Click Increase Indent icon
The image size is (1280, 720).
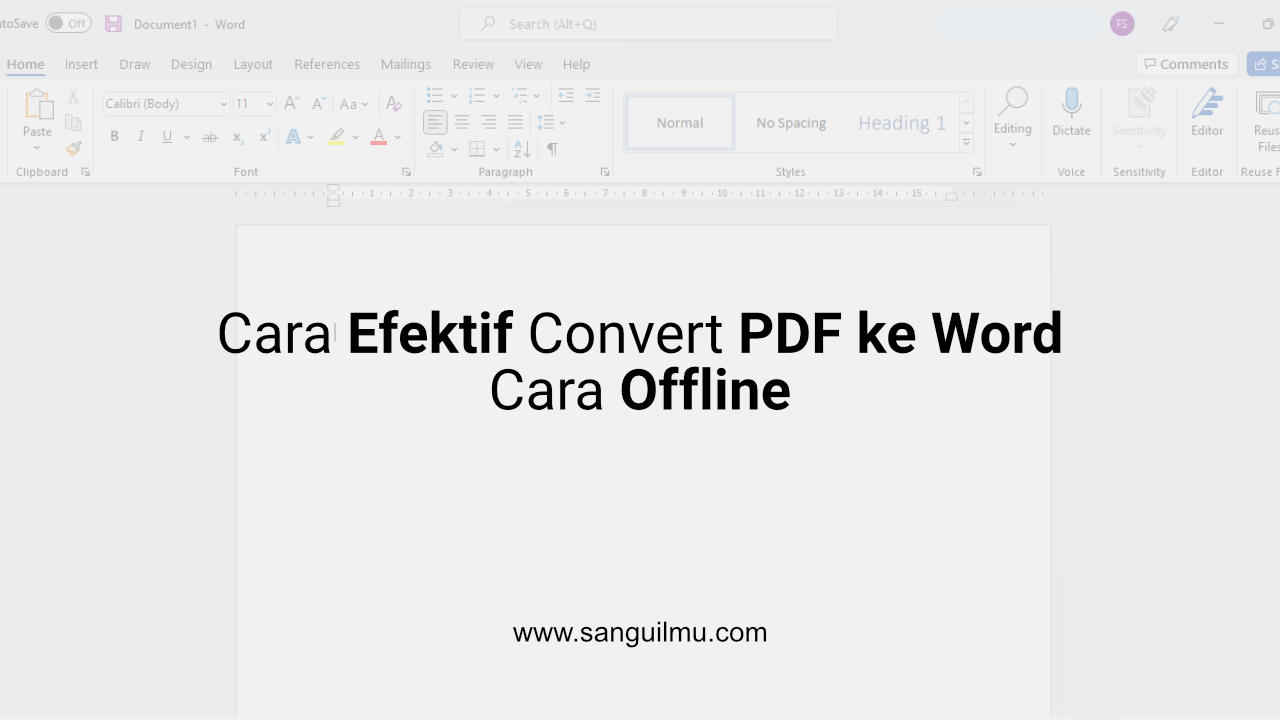(593, 96)
